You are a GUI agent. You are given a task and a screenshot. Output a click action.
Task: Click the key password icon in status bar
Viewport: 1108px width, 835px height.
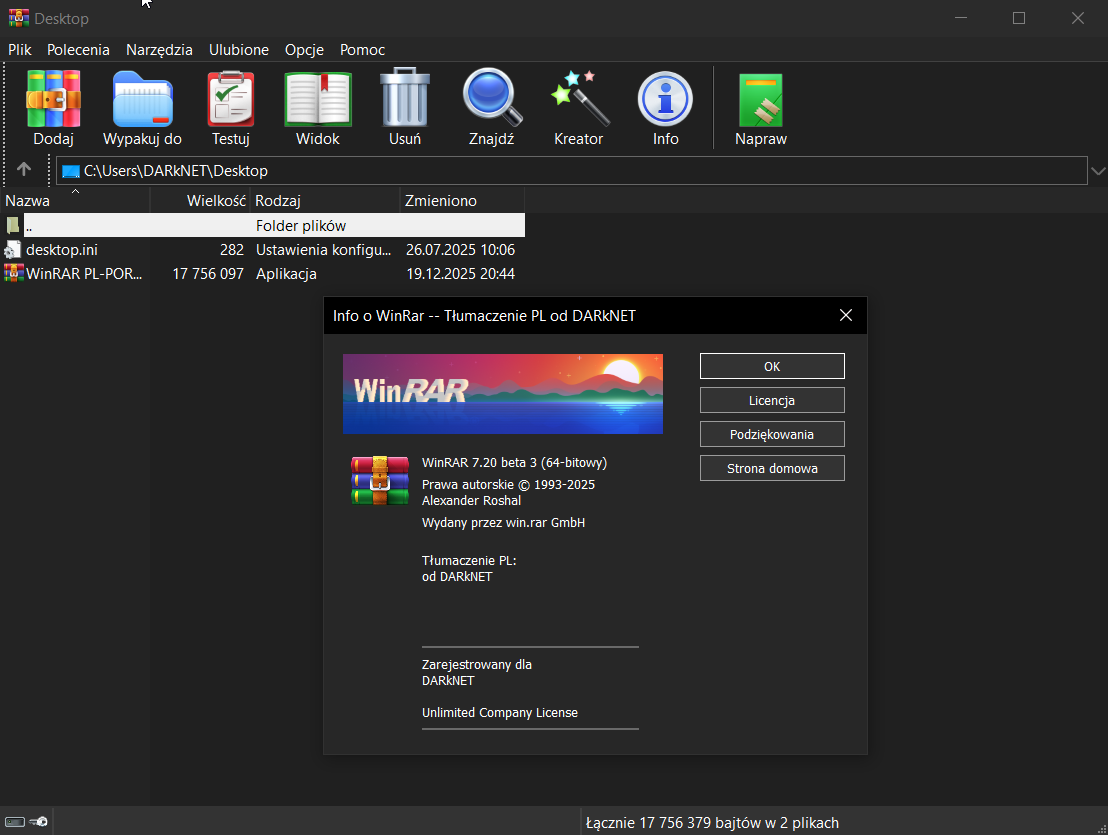pos(39,822)
